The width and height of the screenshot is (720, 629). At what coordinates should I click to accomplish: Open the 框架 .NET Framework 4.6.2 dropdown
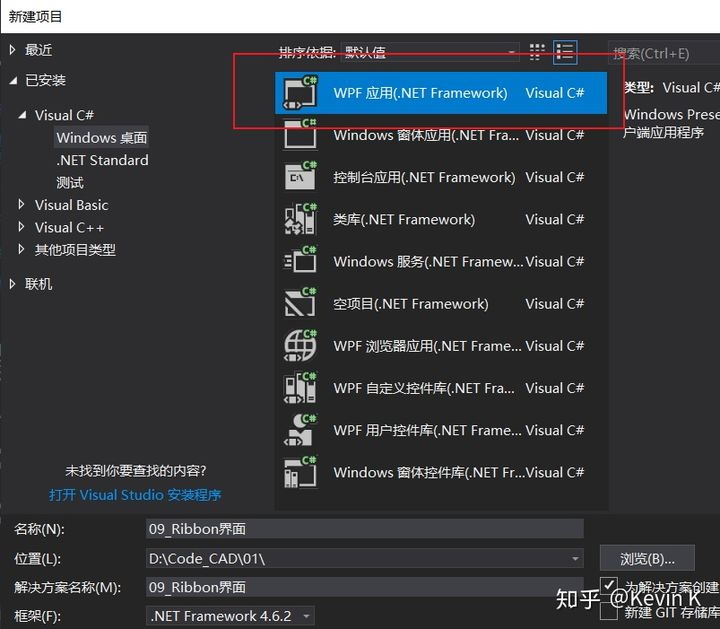230,616
